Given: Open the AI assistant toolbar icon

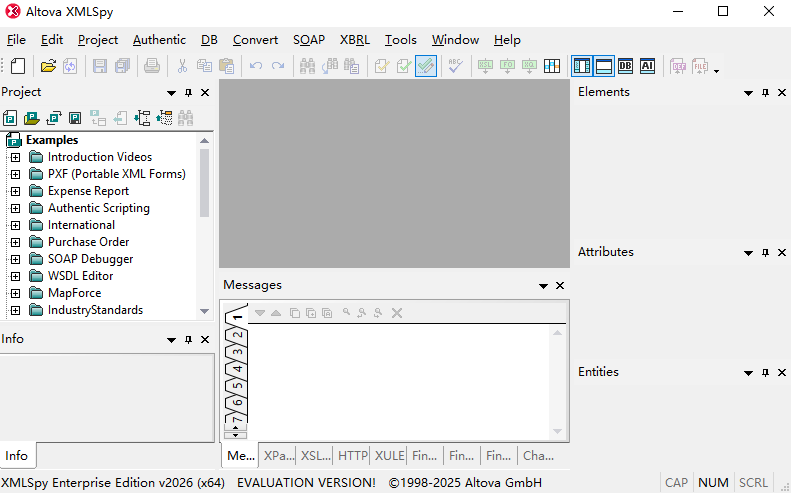Looking at the screenshot, I should point(647,66).
